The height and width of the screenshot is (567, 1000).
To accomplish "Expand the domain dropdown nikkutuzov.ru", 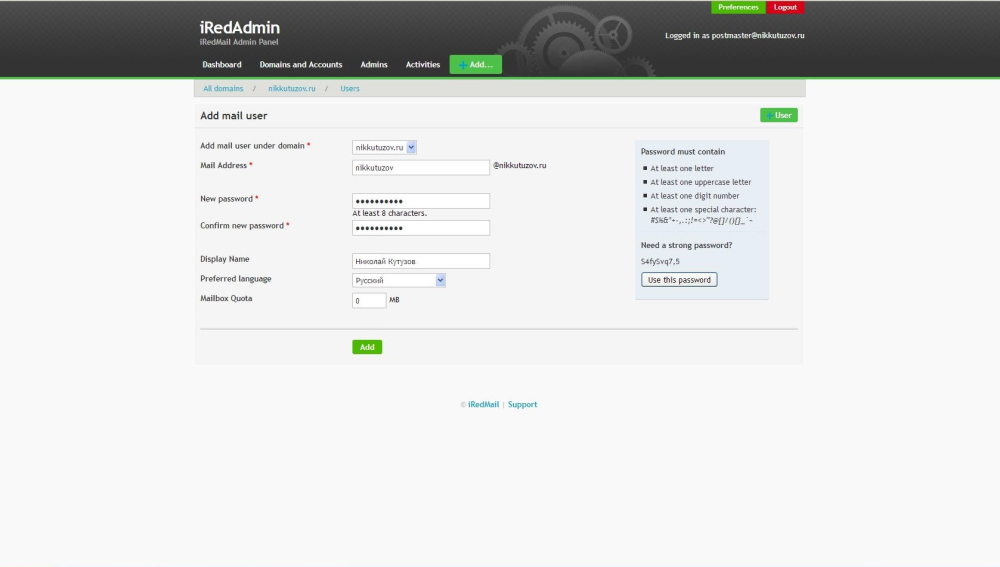I will (384, 147).
